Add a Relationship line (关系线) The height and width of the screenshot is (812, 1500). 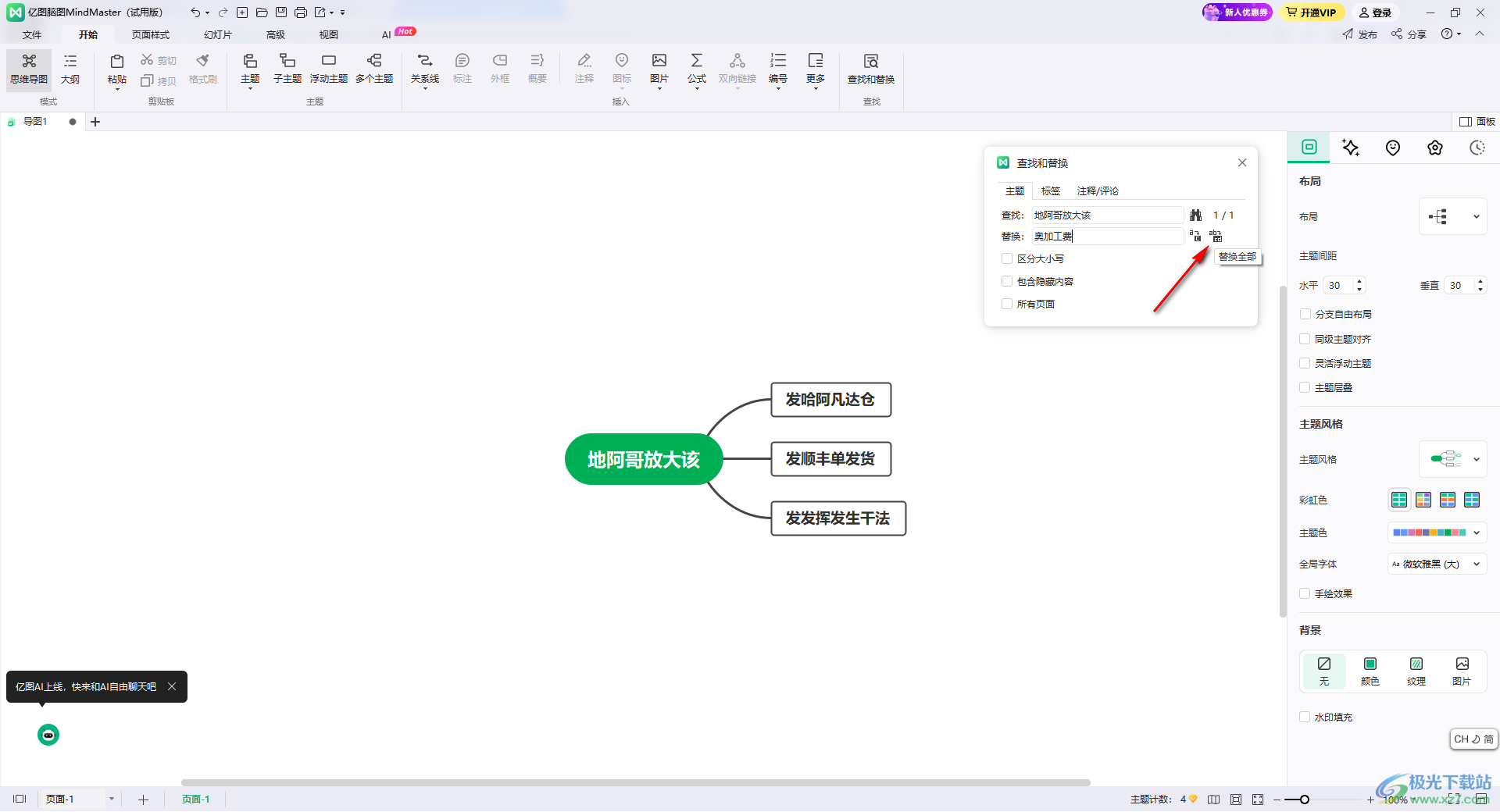425,69
